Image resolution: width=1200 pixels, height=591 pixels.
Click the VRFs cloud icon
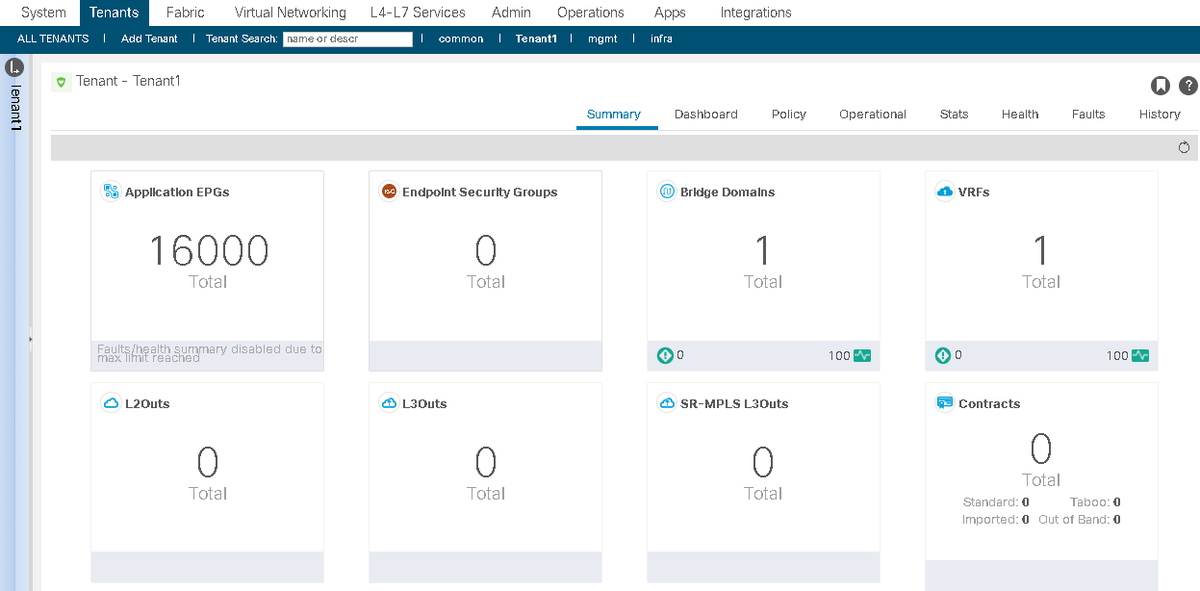coord(944,191)
